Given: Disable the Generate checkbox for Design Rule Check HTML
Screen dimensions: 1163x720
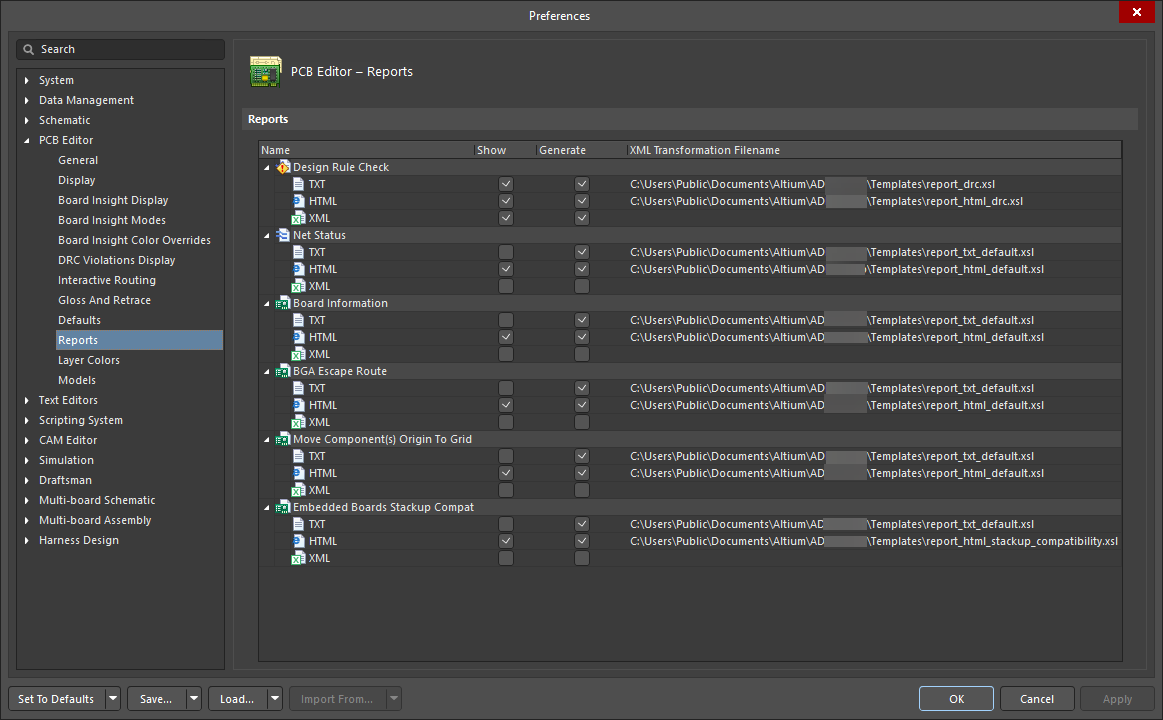Looking at the screenshot, I should pos(581,200).
